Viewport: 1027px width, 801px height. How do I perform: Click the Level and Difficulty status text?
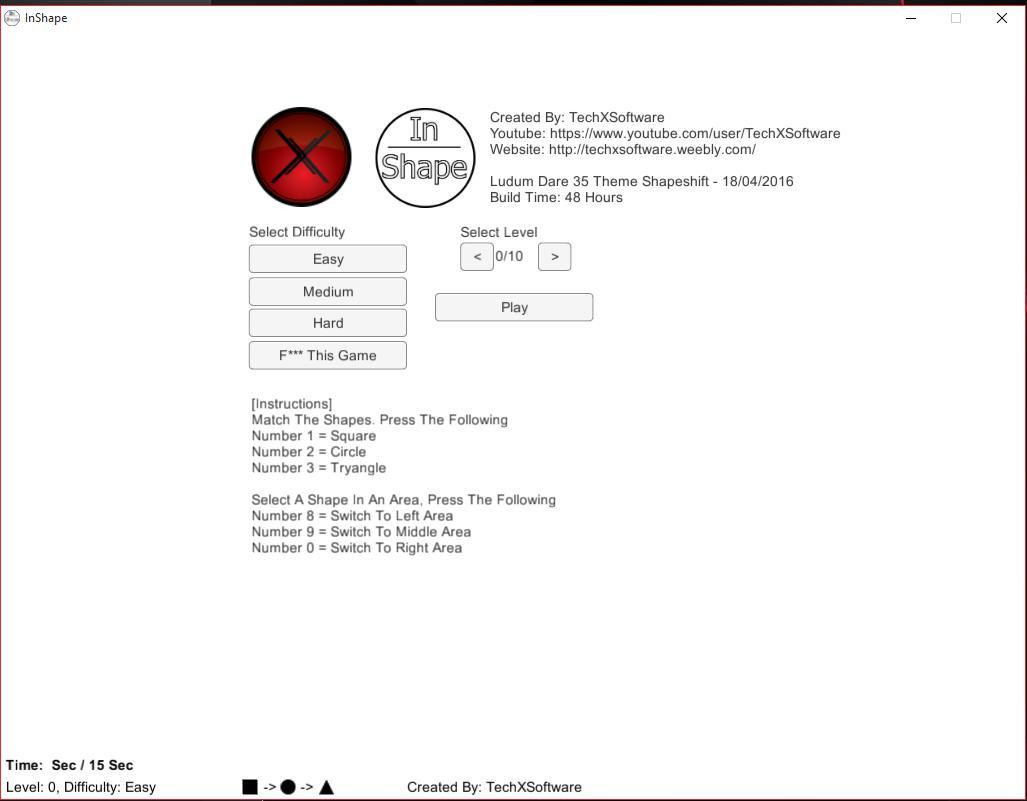(x=81, y=787)
